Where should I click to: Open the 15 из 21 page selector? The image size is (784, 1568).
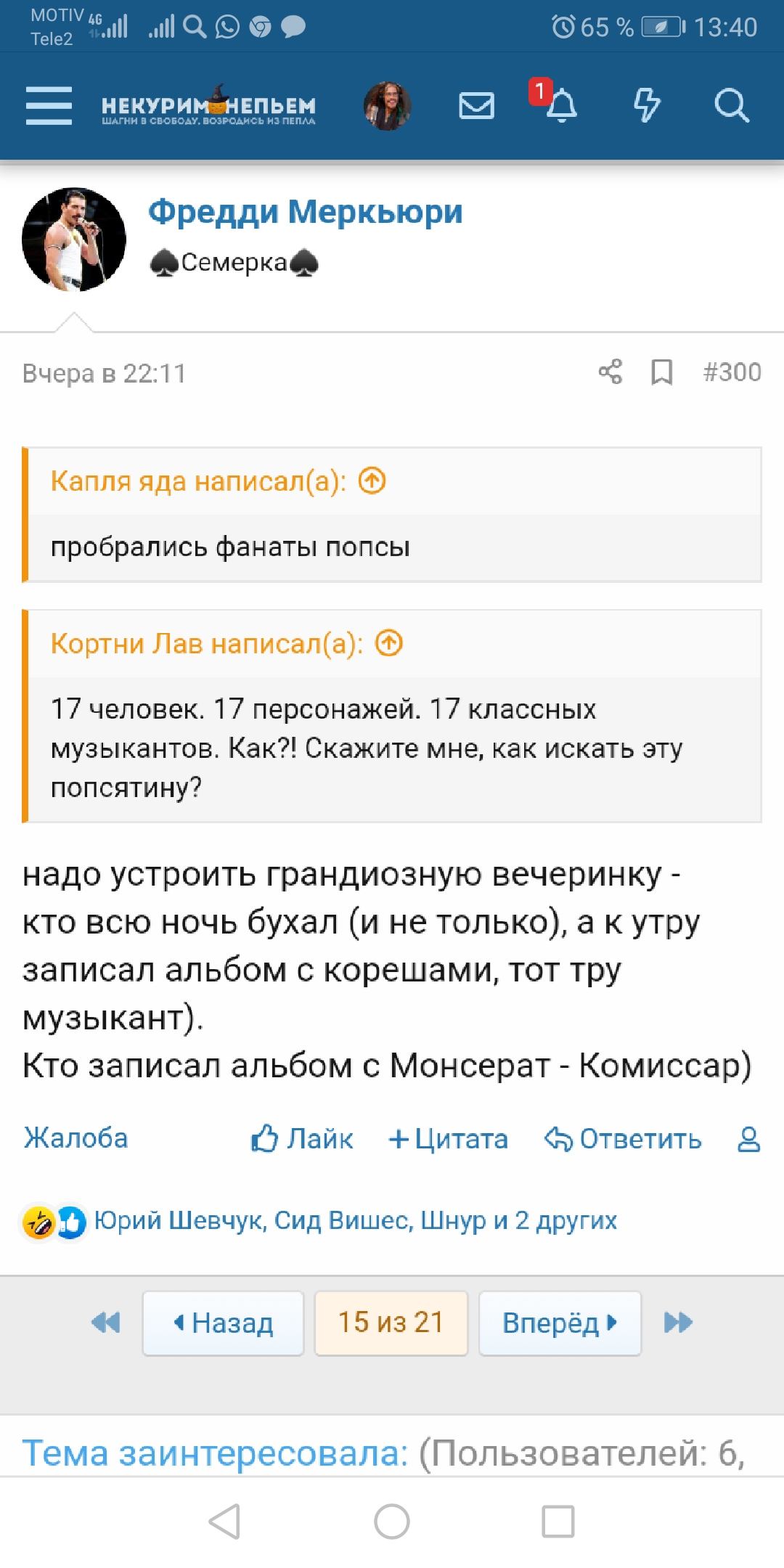coord(391,1323)
